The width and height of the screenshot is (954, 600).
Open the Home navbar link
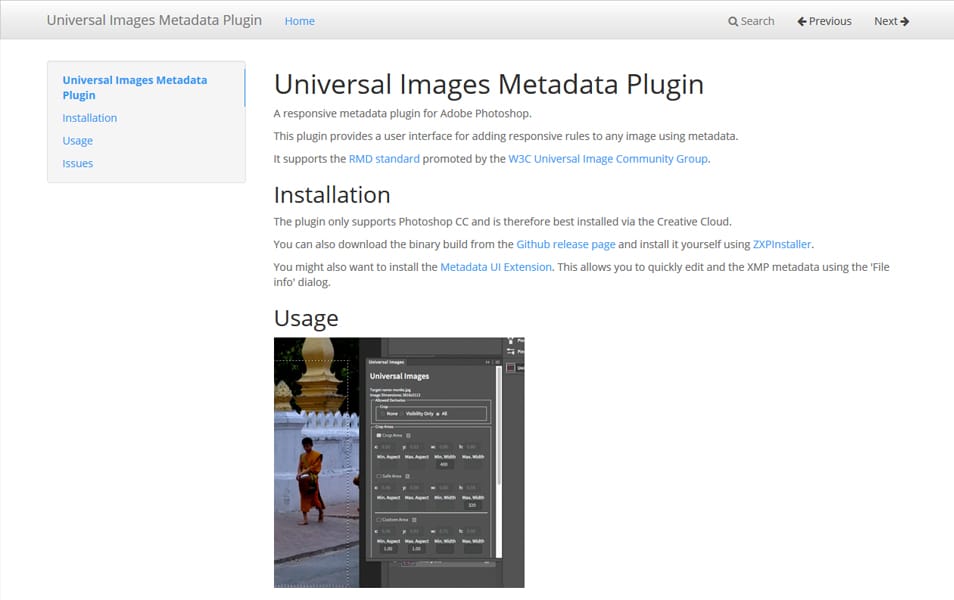pos(299,21)
